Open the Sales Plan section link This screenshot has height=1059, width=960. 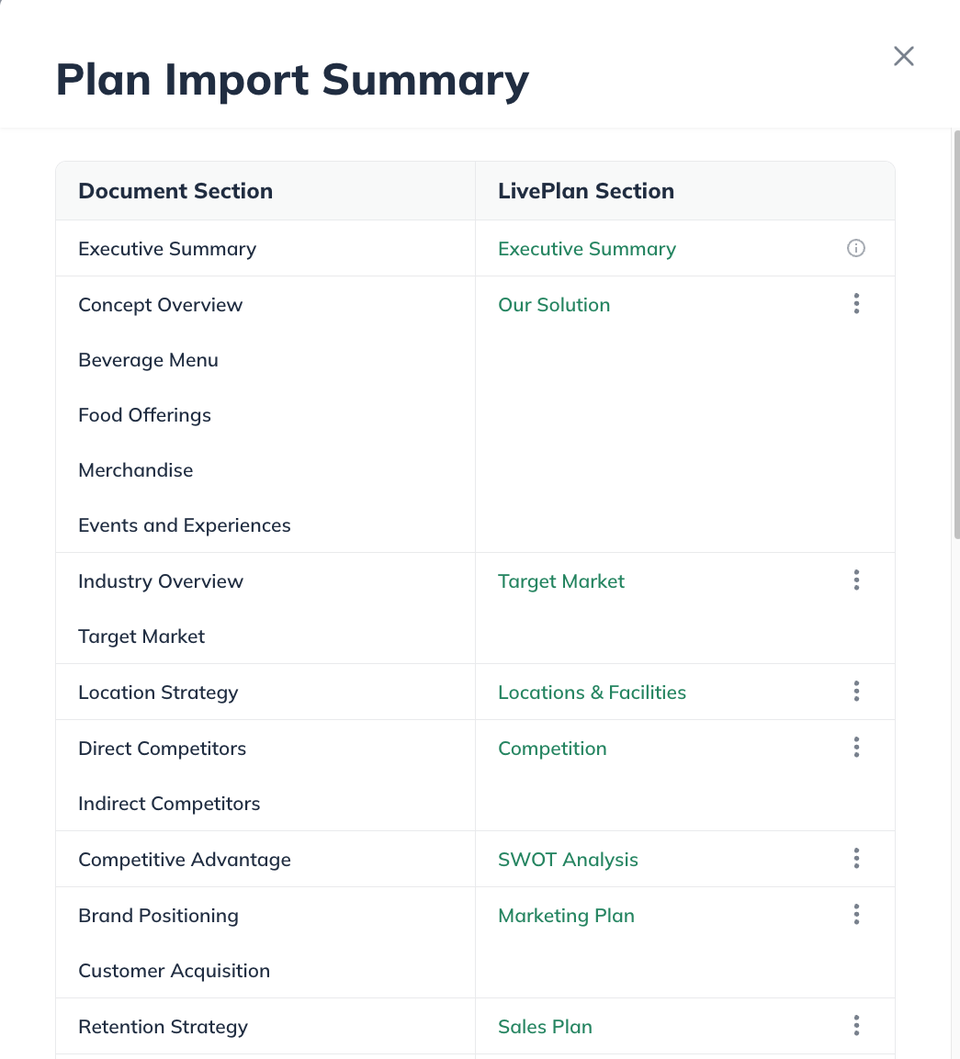pyautogui.click(x=545, y=1027)
